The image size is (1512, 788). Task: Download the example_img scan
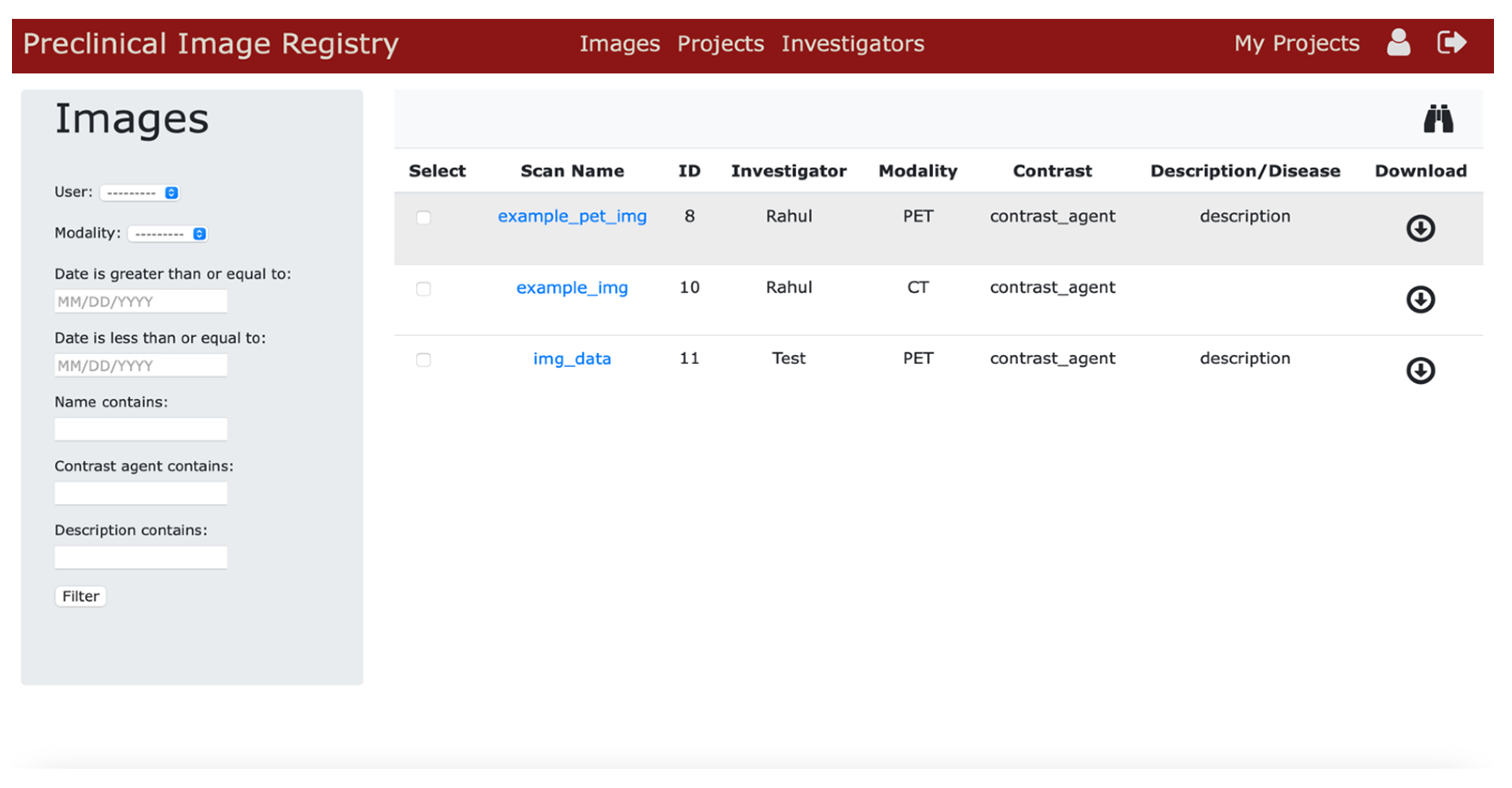coord(1420,299)
